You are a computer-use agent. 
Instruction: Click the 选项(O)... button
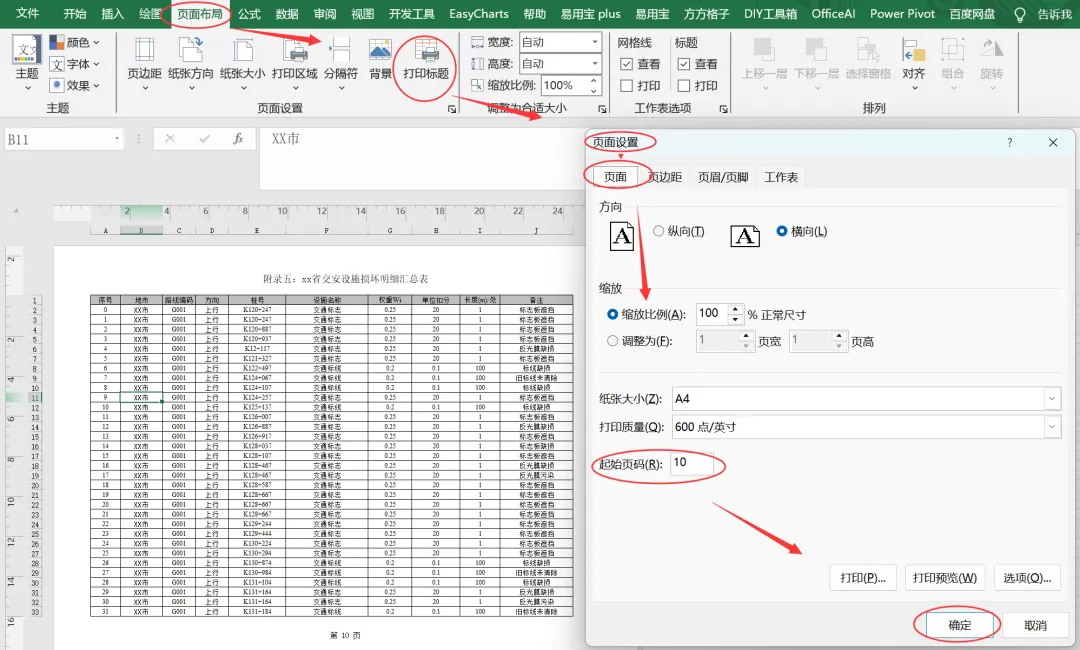tap(1027, 578)
